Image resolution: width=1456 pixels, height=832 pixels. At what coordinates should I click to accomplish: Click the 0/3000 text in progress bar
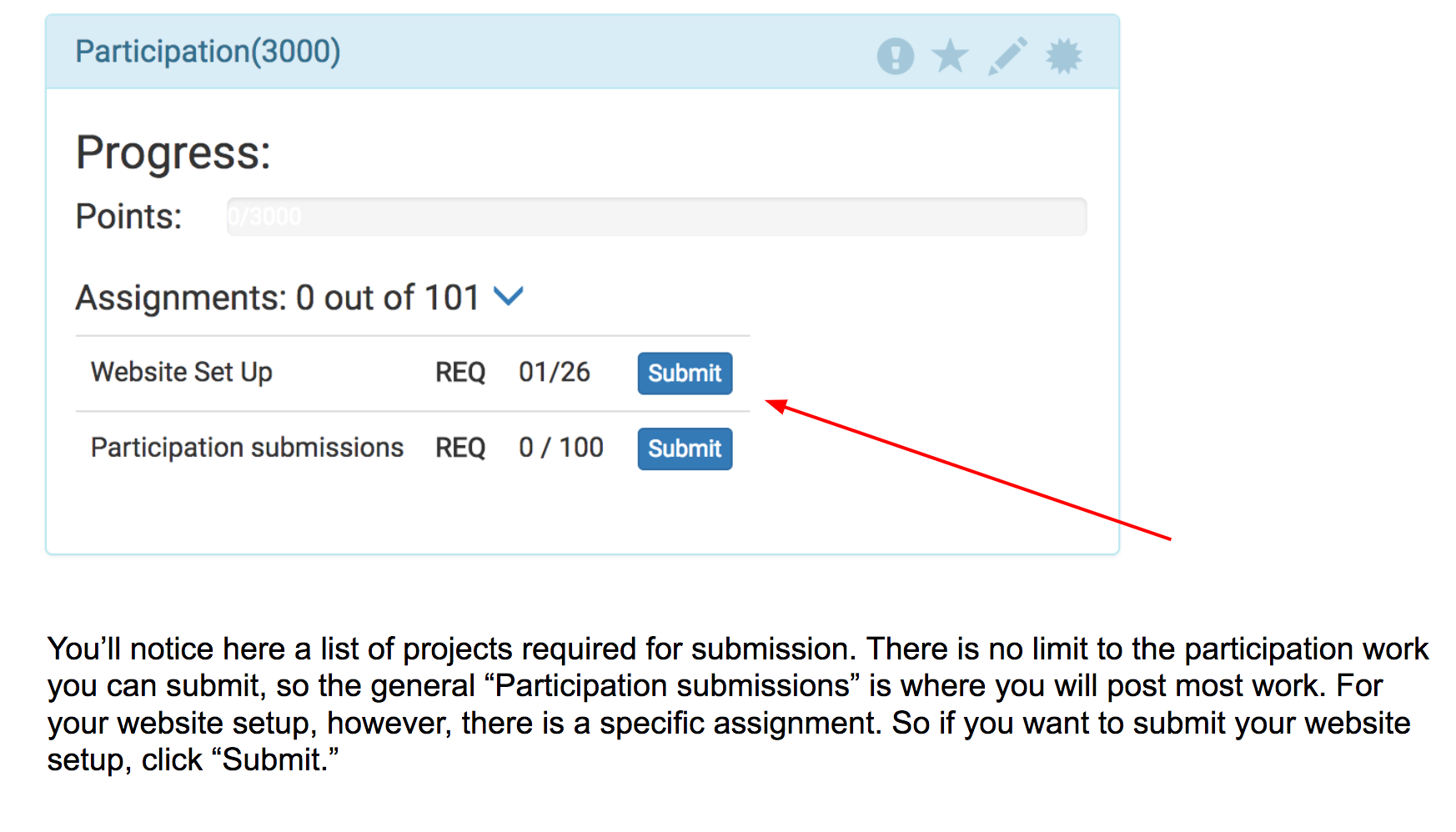click(264, 217)
